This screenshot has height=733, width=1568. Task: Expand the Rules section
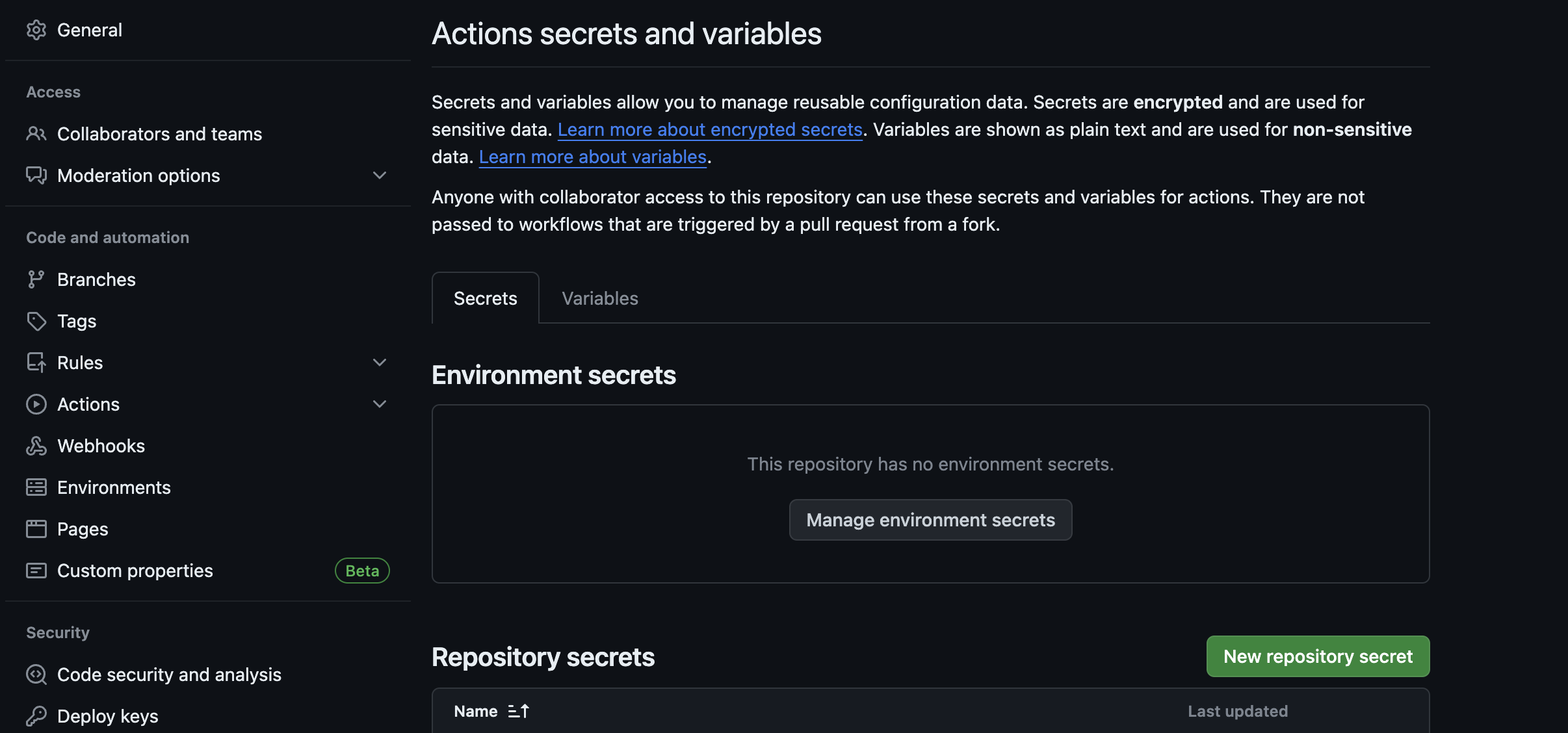click(380, 362)
